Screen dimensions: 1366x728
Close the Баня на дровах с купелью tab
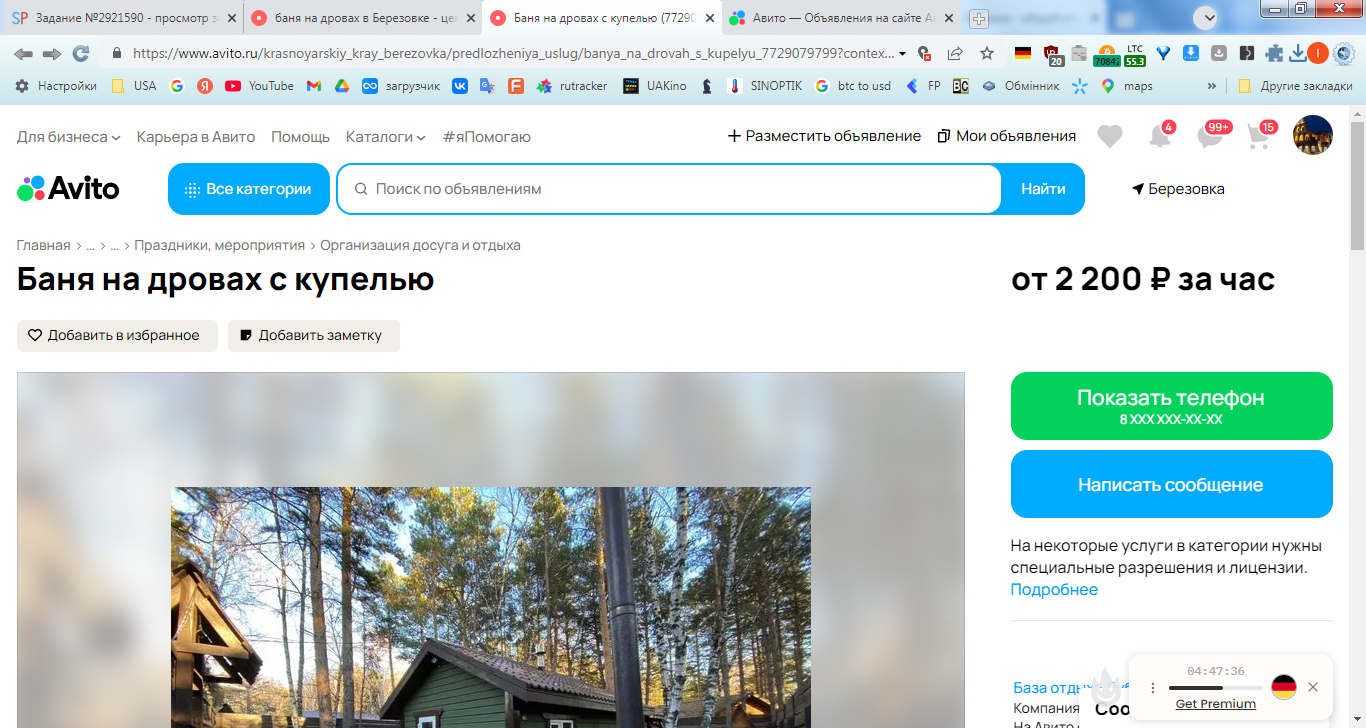pyautogui.click(x=710, y=18)
